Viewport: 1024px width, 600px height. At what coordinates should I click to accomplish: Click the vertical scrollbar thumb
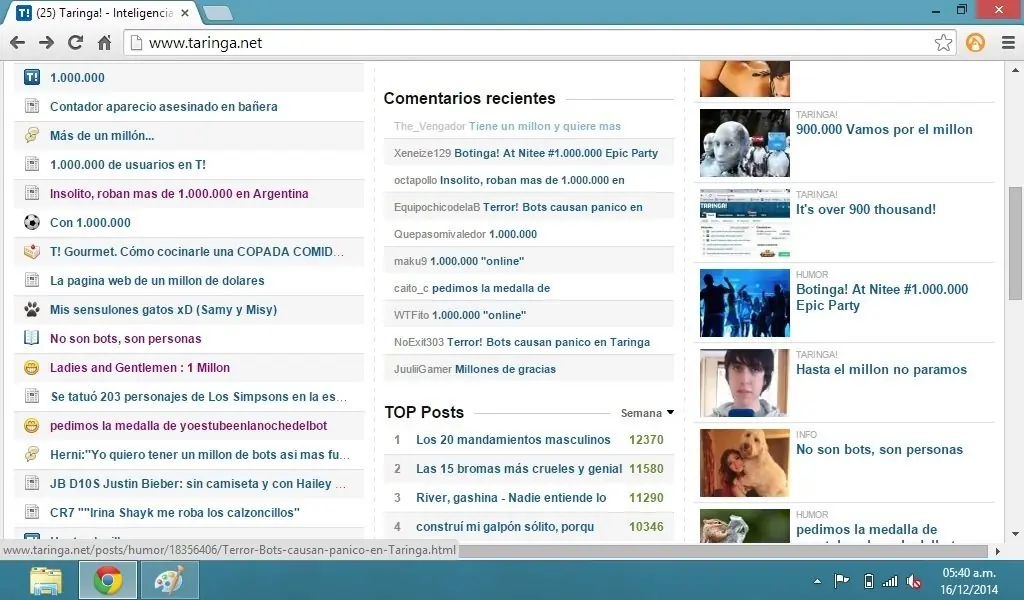(1015, 244)
